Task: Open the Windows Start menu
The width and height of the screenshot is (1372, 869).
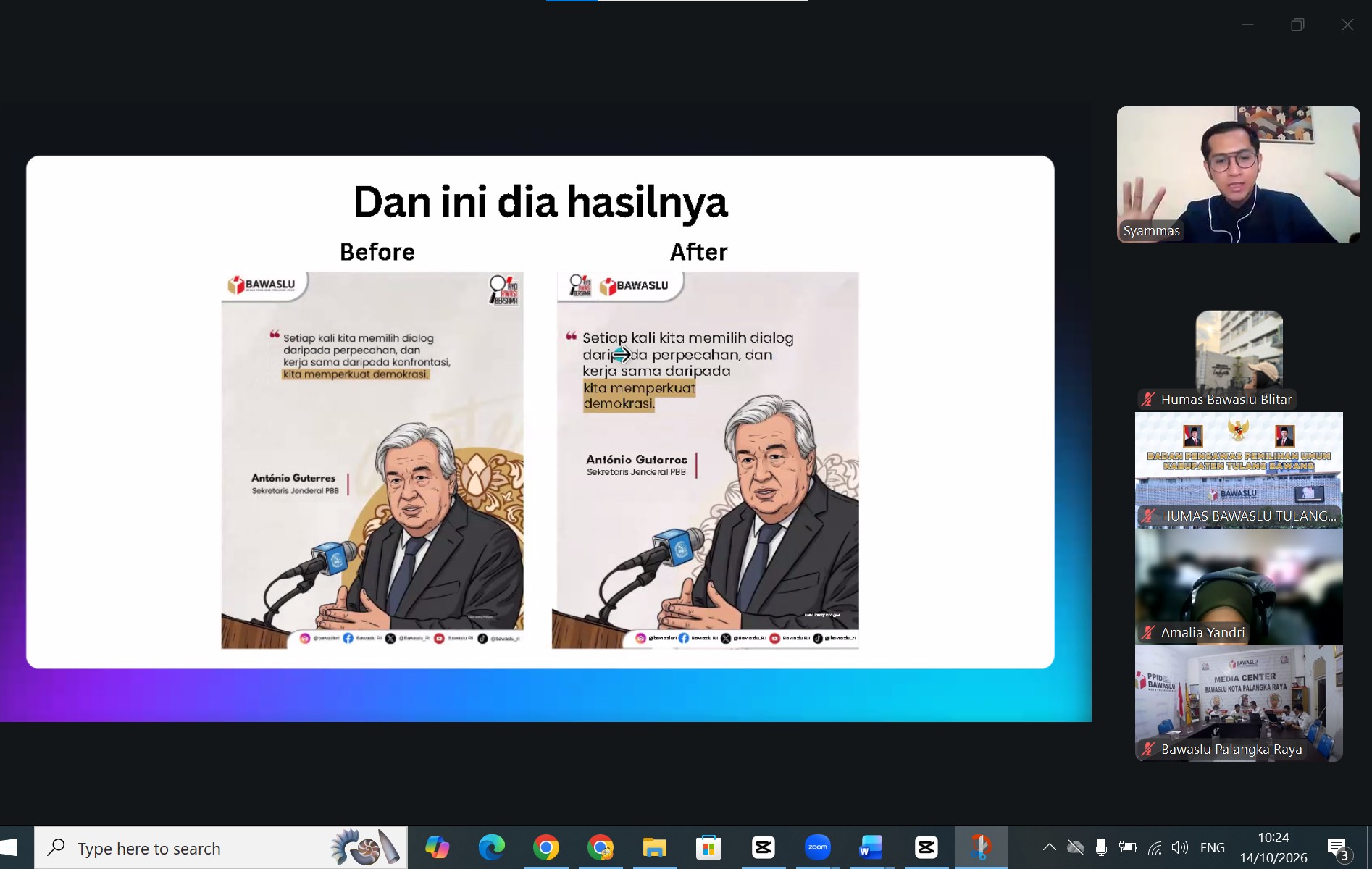Action: click(x=9, y=847)
